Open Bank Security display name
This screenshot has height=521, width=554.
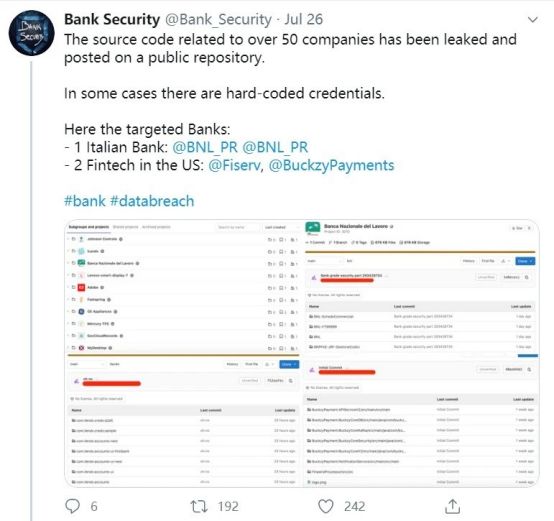112,19
